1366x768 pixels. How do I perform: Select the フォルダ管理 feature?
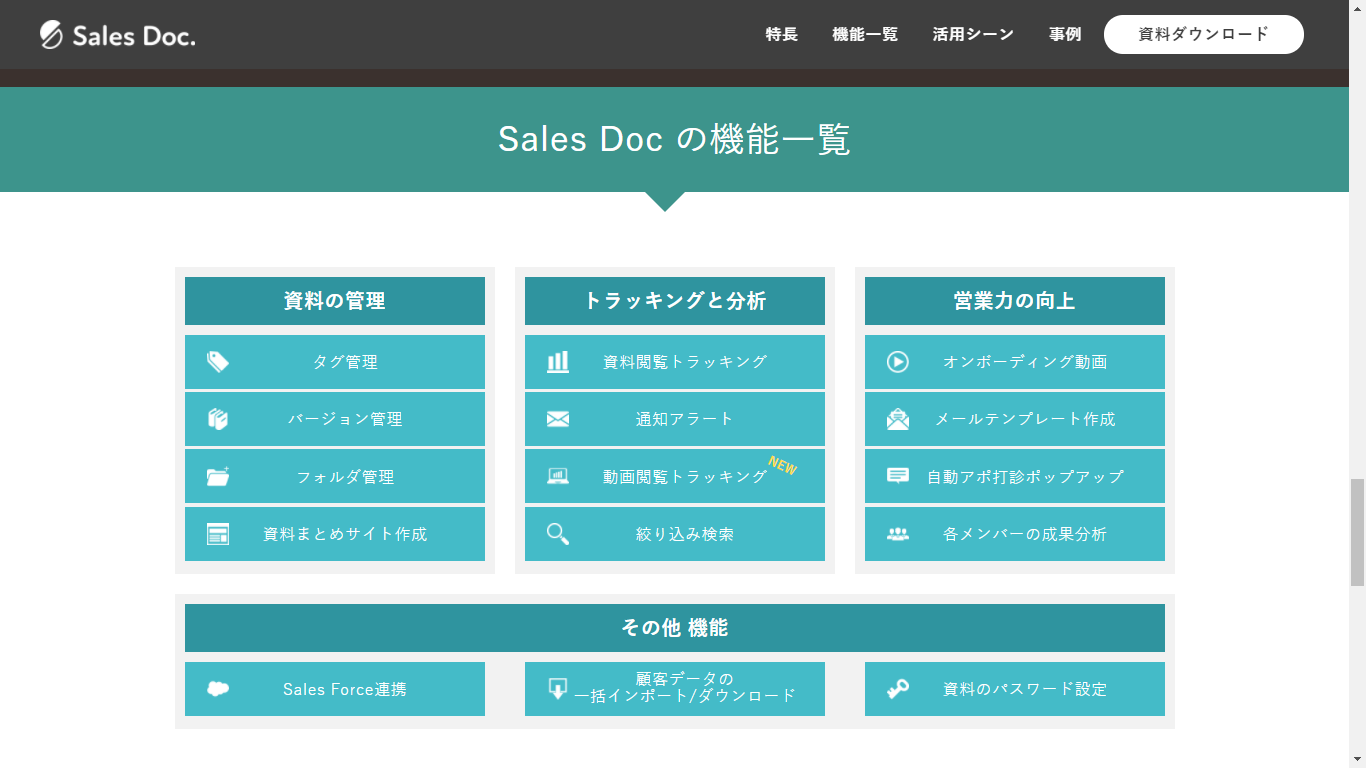click(335, 476)
